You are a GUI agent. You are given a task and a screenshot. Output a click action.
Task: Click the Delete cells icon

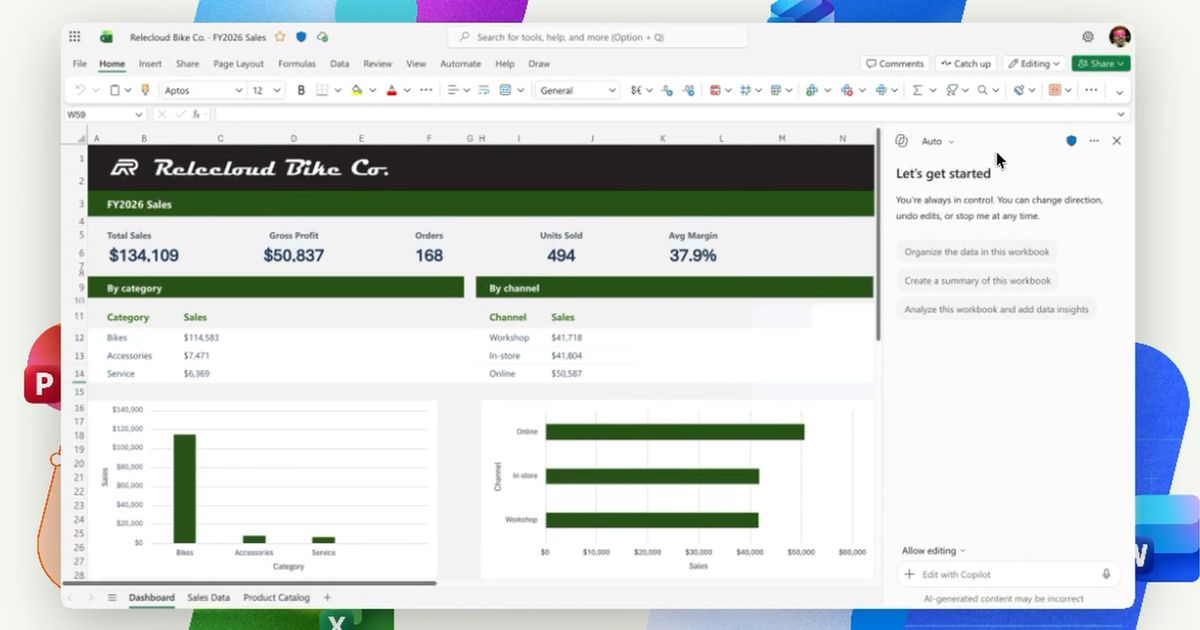(x=847, y=90)
